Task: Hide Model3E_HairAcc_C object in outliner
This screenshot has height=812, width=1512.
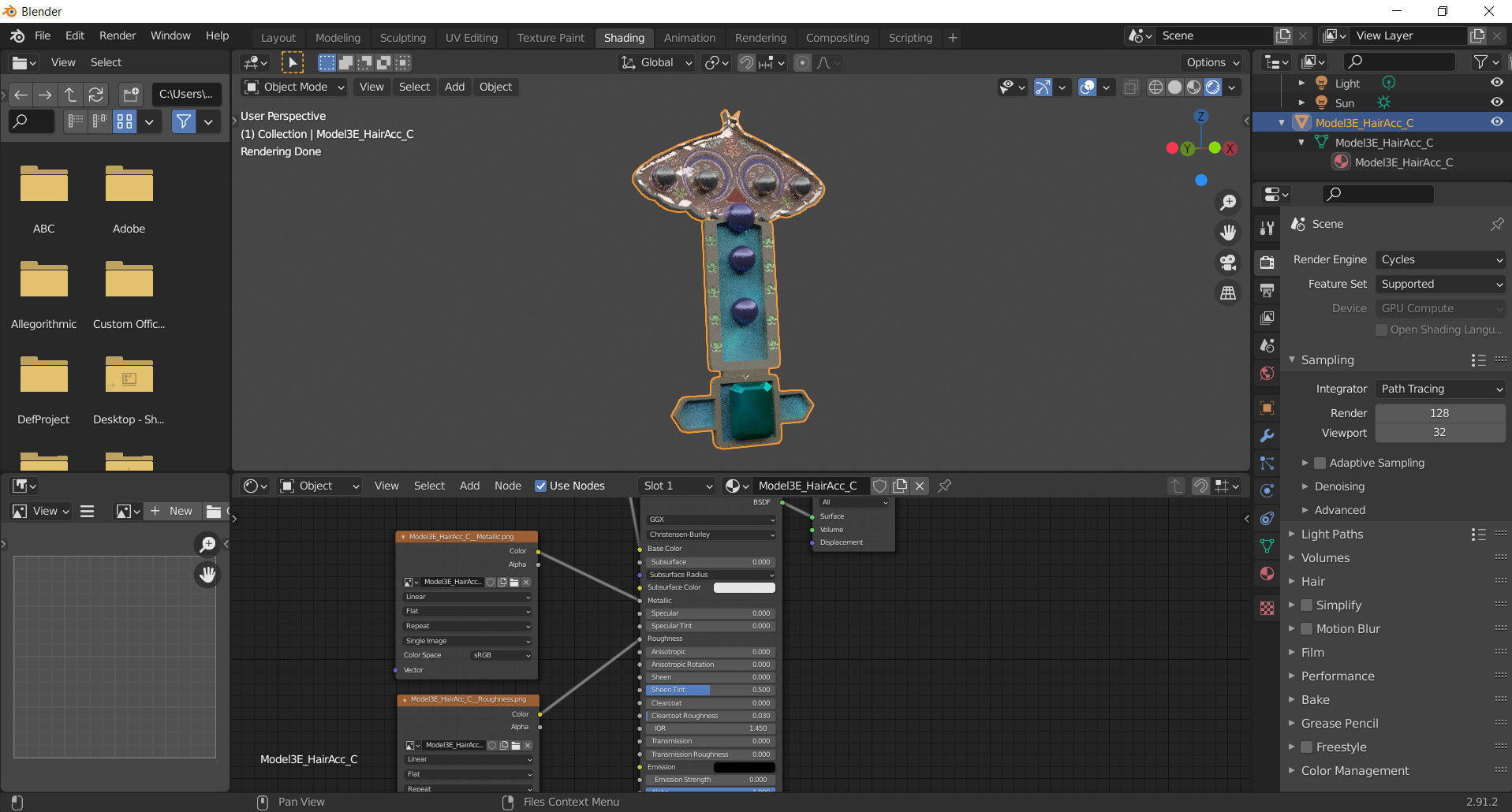Action: click(1496, 122)
